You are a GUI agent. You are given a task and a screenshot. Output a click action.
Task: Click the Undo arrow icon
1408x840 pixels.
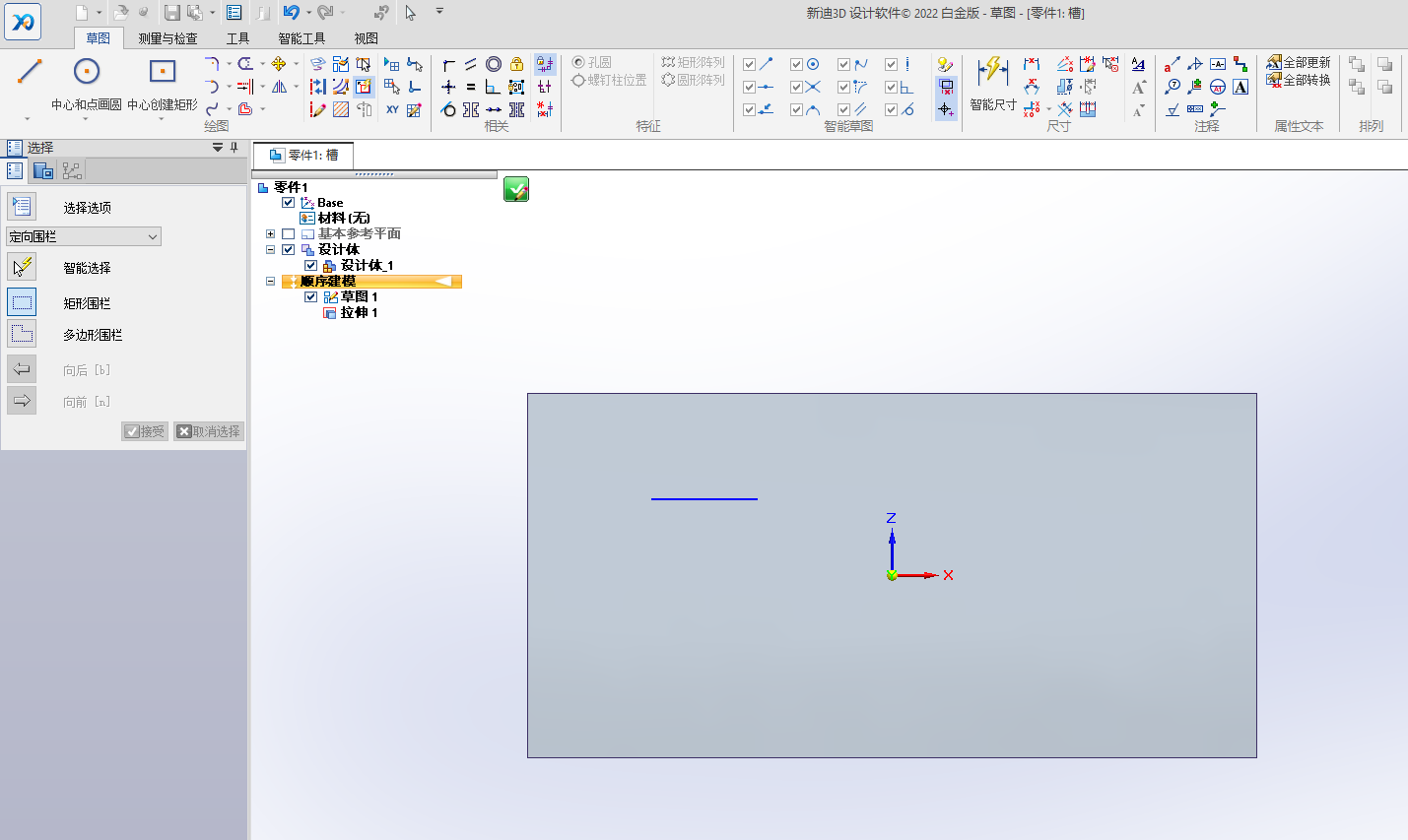[x=291, y=13]
